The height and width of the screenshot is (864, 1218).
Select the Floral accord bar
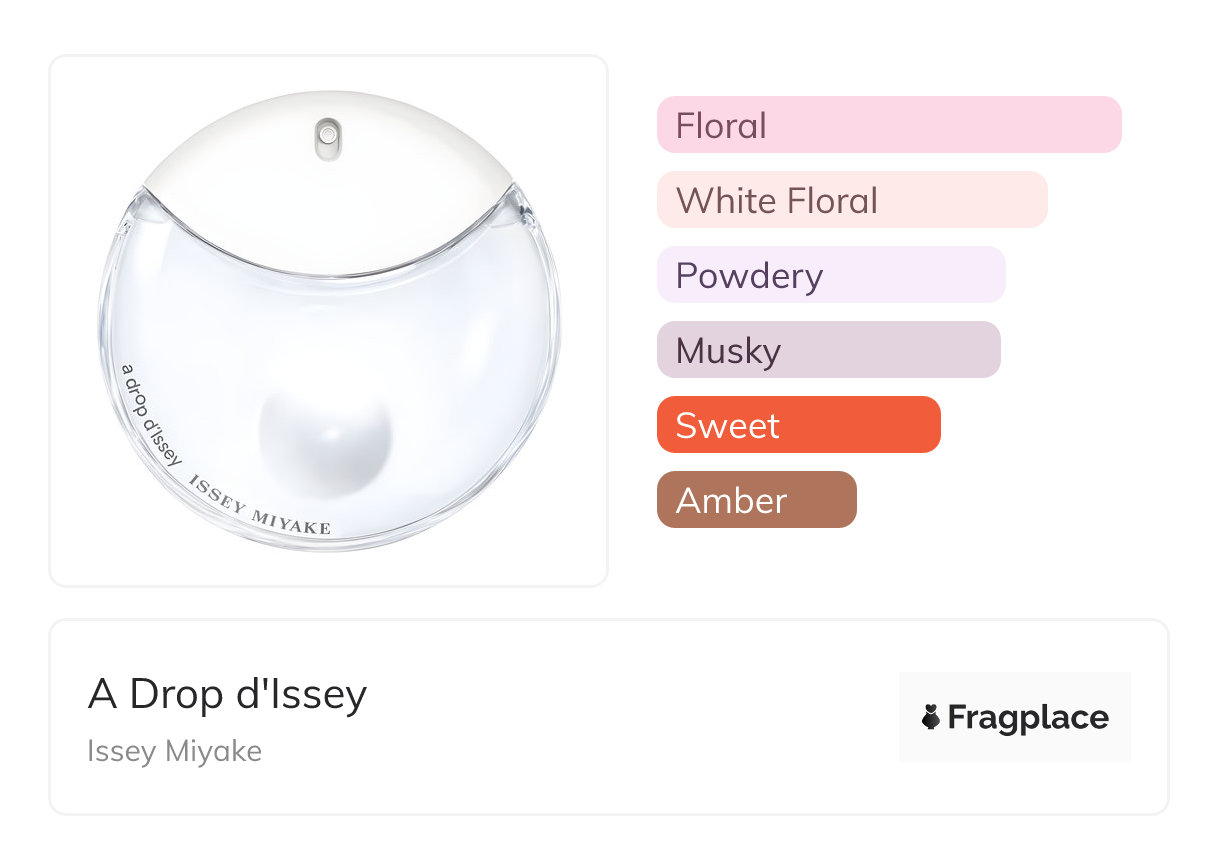click(x=888, y=125)
